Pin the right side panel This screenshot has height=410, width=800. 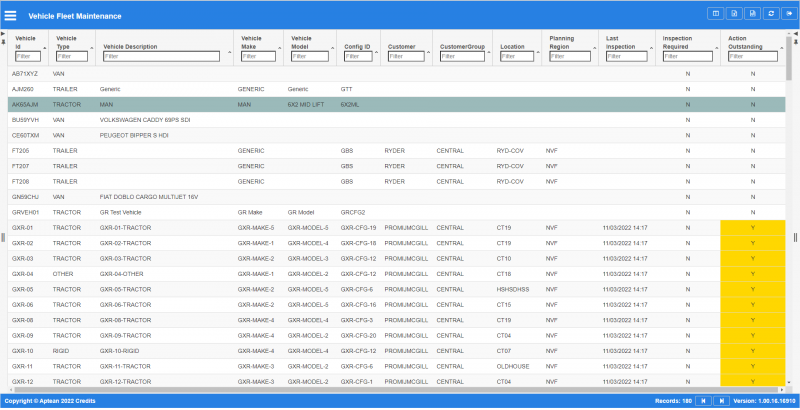(x=796, y=41)
